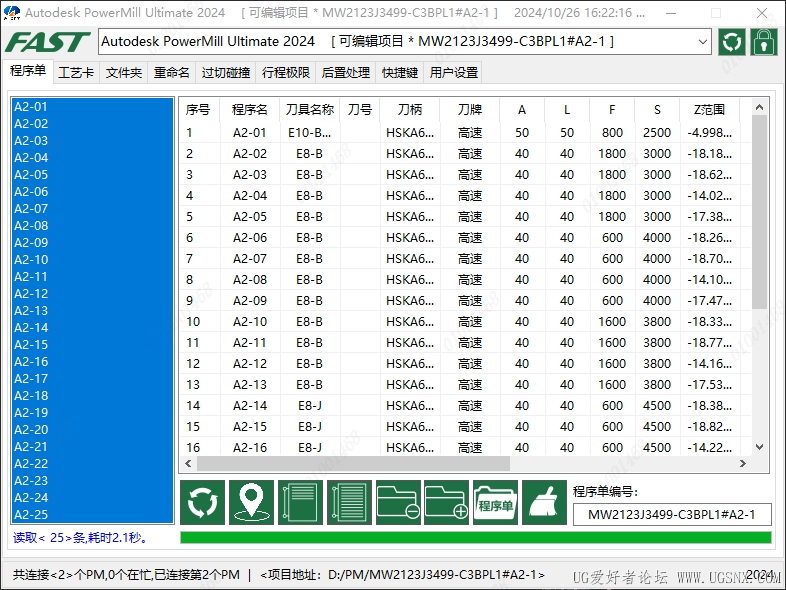Click the folder with plus sign icon
This screenshot has height=590, width=786.
[446, 502]
